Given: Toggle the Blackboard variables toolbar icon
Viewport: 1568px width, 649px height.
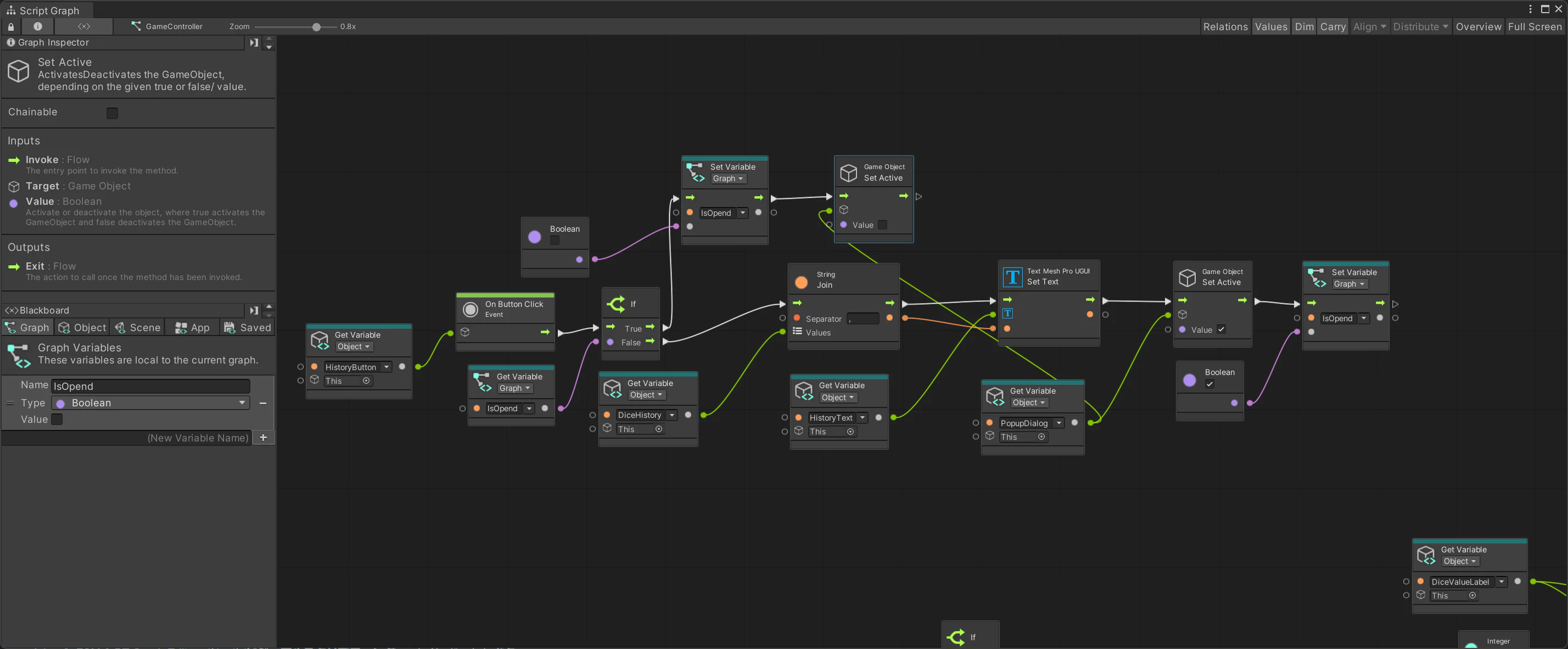Looking at the screenshot, I should tap(84, 26).
